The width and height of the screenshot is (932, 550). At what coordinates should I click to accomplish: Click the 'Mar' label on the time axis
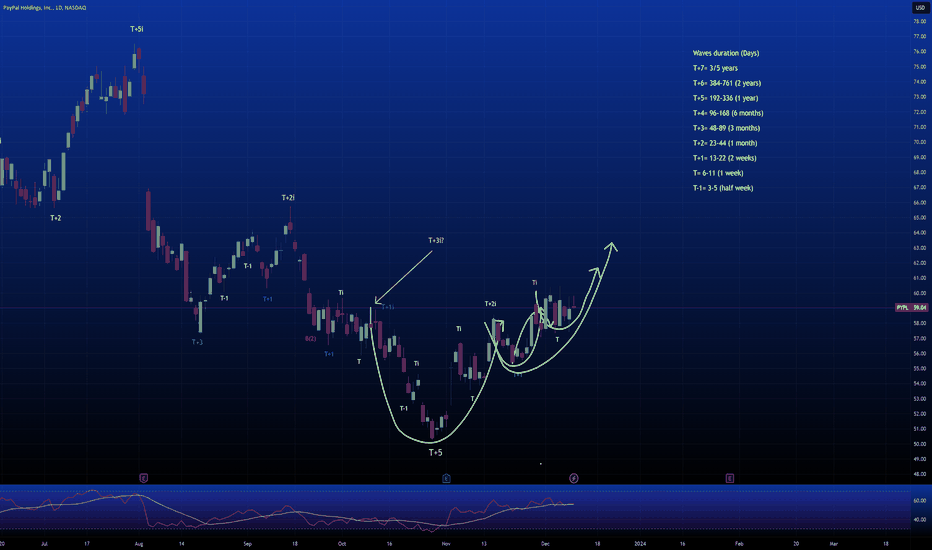tap(833, 544)
